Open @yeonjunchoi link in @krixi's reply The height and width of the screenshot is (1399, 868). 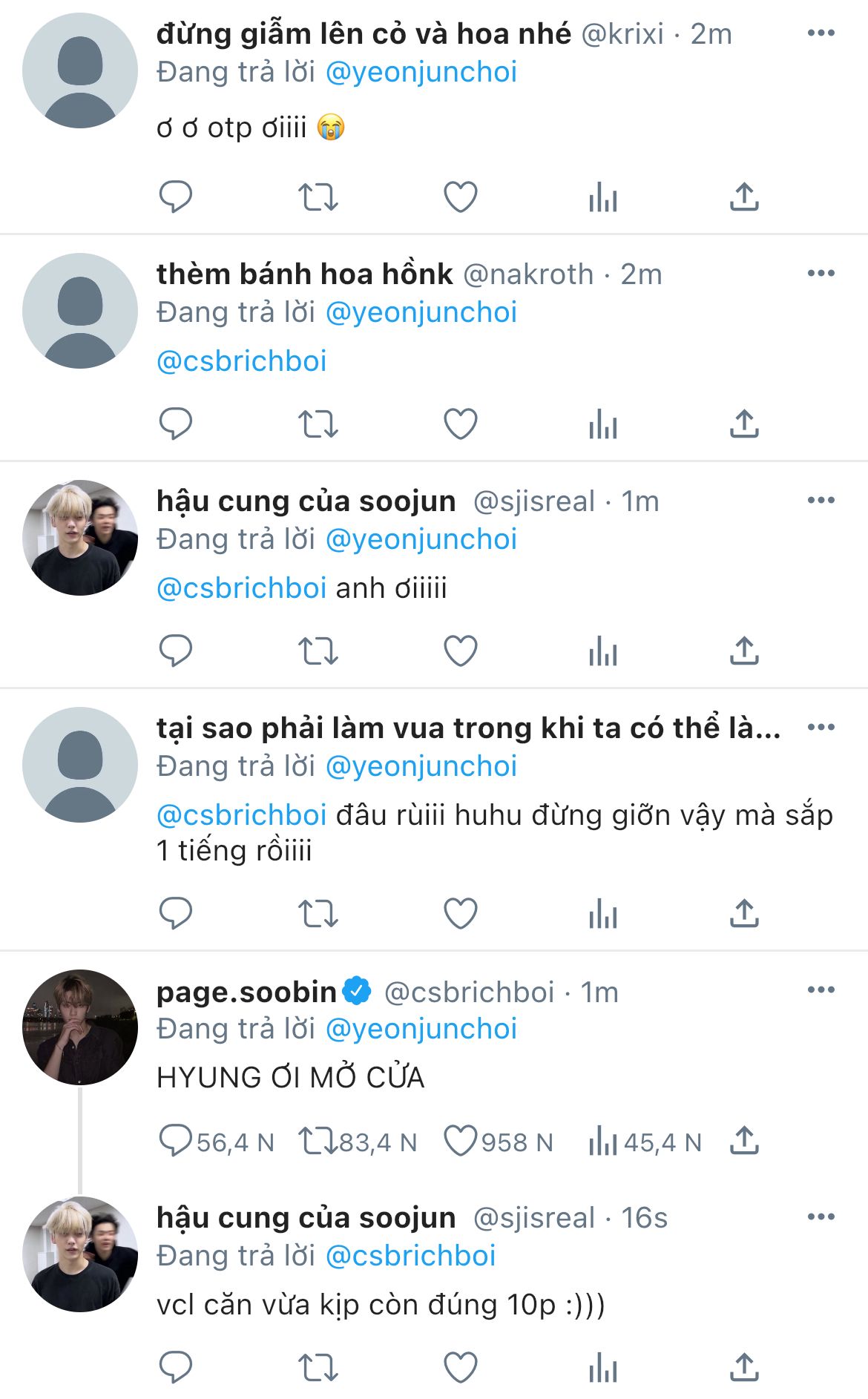pos(421,72)
